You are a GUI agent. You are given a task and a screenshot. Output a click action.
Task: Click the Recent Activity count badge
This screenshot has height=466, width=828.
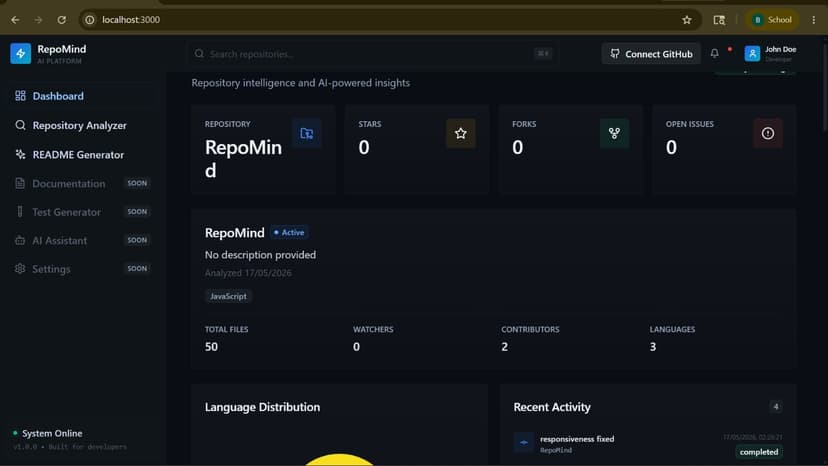click(x=776, y=407)
